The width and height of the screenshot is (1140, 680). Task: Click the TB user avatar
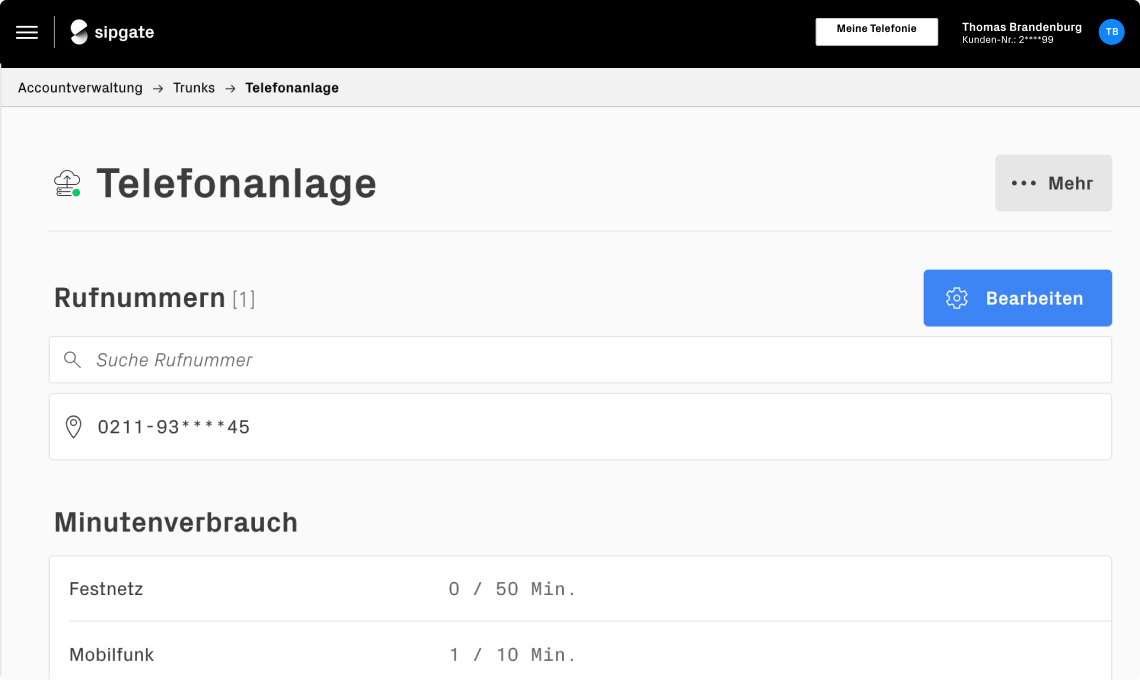(1111, 32)
